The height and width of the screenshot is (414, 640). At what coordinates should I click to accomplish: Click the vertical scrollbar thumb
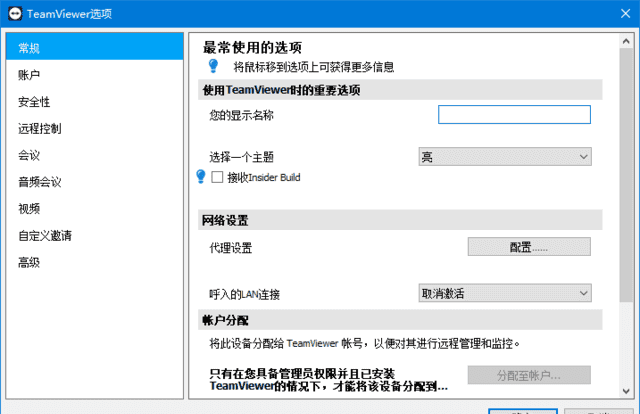pos(626,175)
